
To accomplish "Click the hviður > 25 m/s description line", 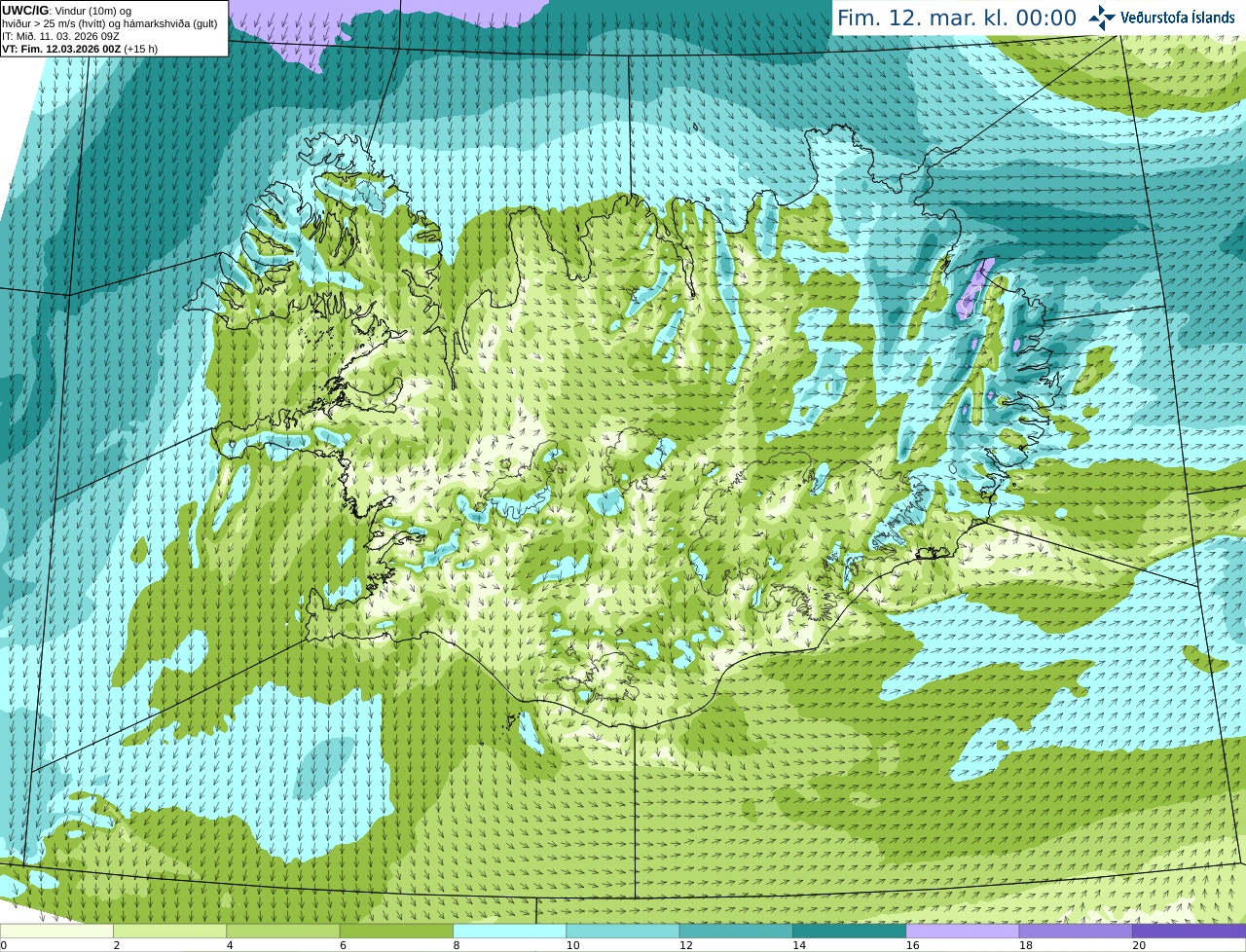I will tap(110, 23).
